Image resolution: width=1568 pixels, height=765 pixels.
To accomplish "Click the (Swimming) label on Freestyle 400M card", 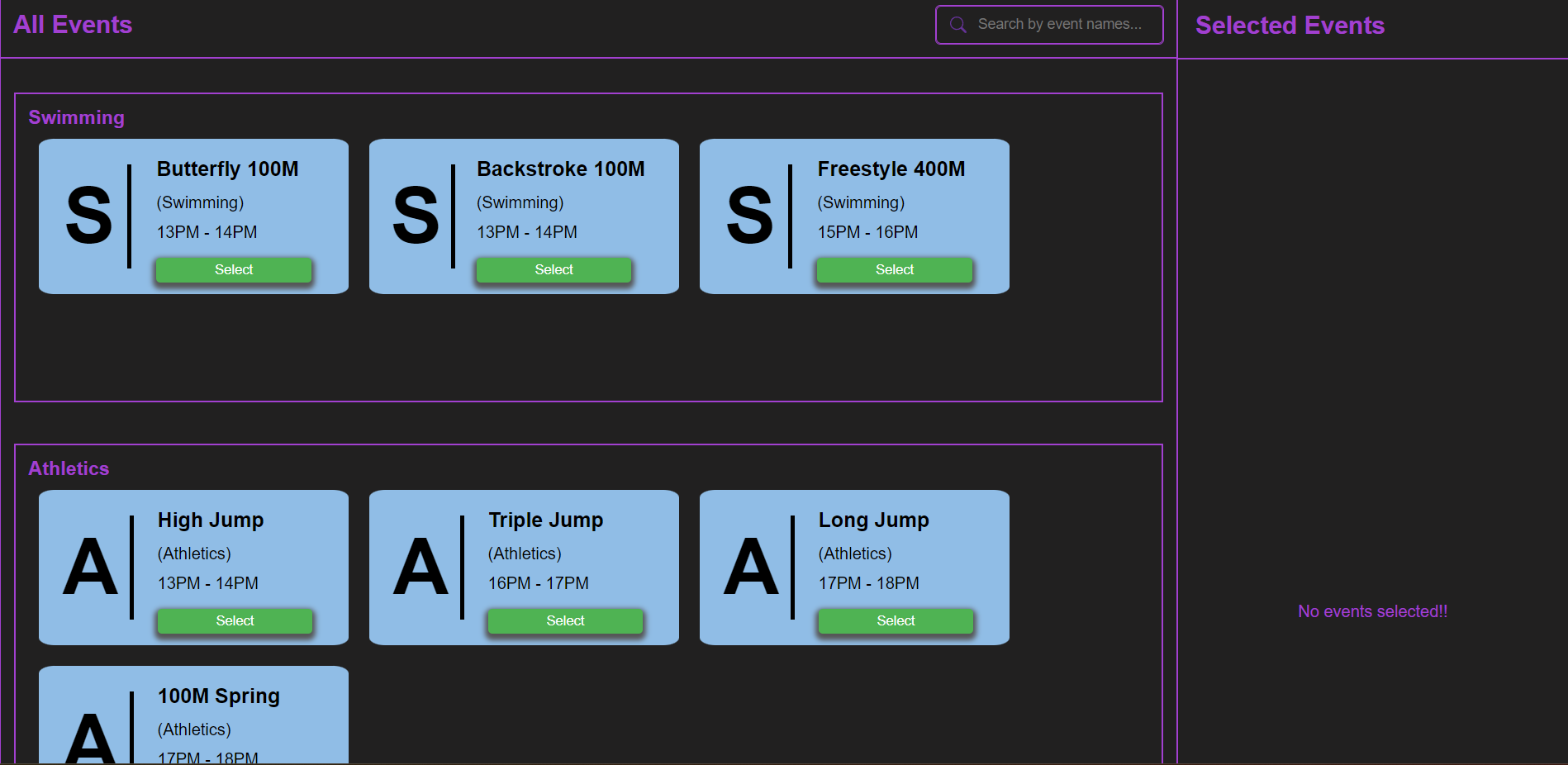I will [861, 202].
